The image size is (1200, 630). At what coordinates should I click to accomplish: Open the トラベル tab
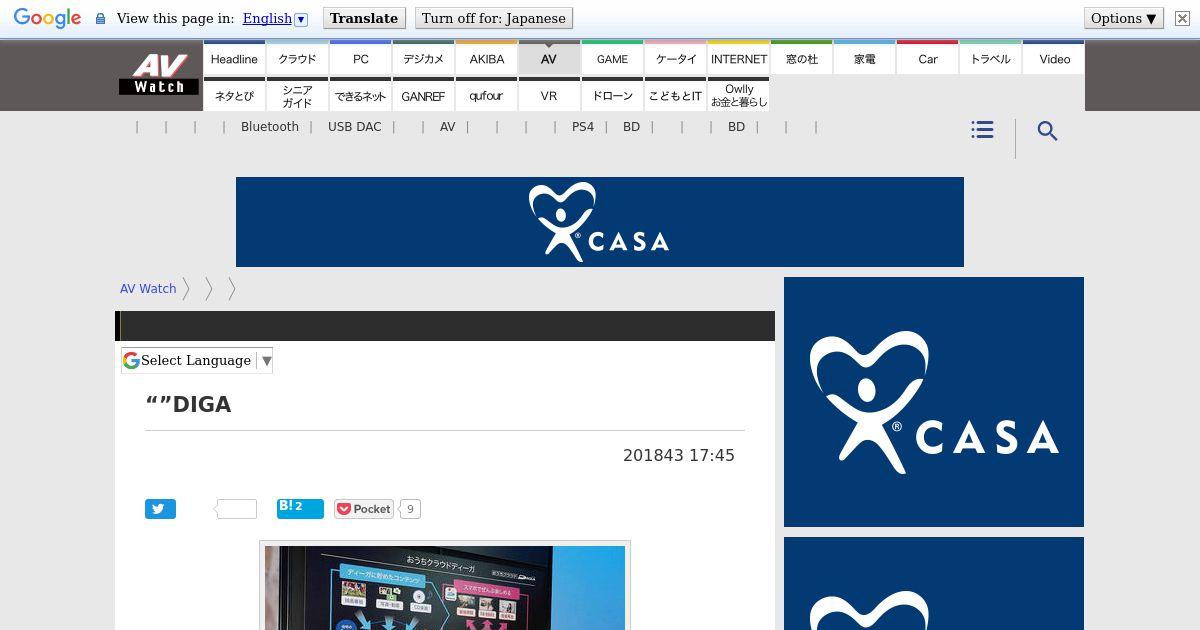(x=991, y=58)
